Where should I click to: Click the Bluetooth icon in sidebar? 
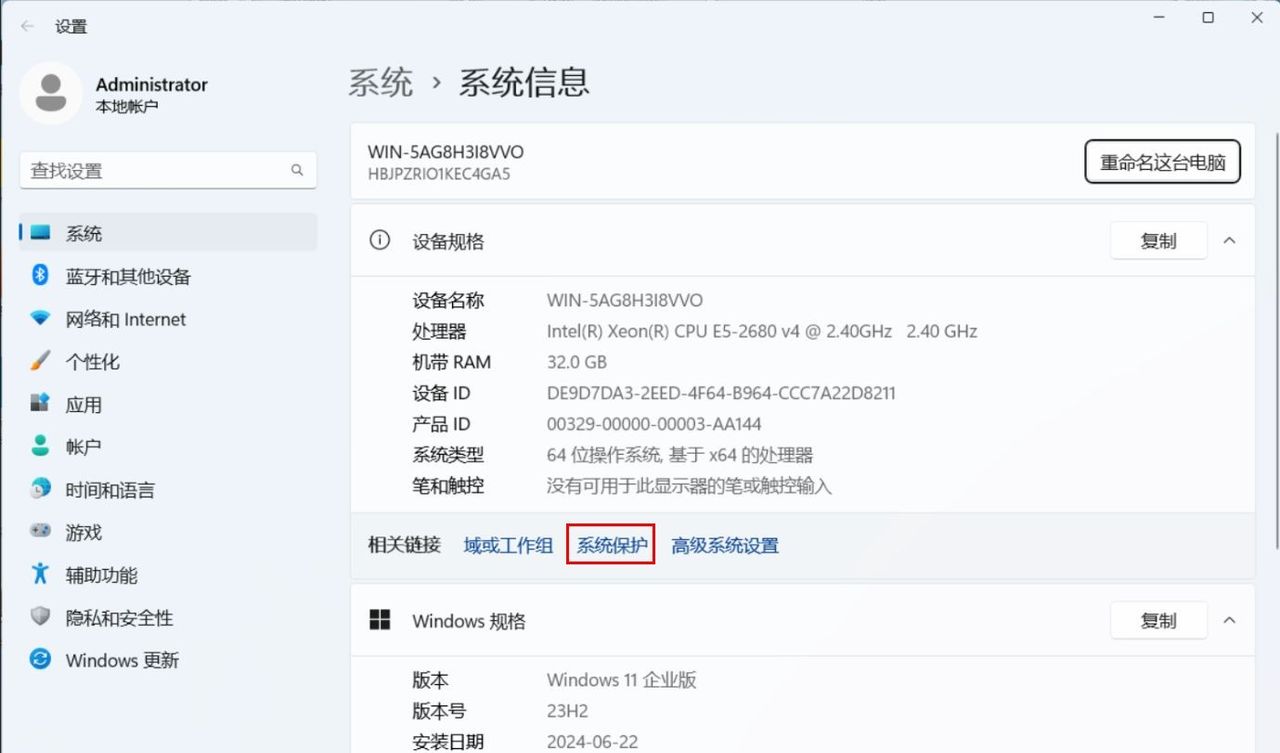point(40,276)
